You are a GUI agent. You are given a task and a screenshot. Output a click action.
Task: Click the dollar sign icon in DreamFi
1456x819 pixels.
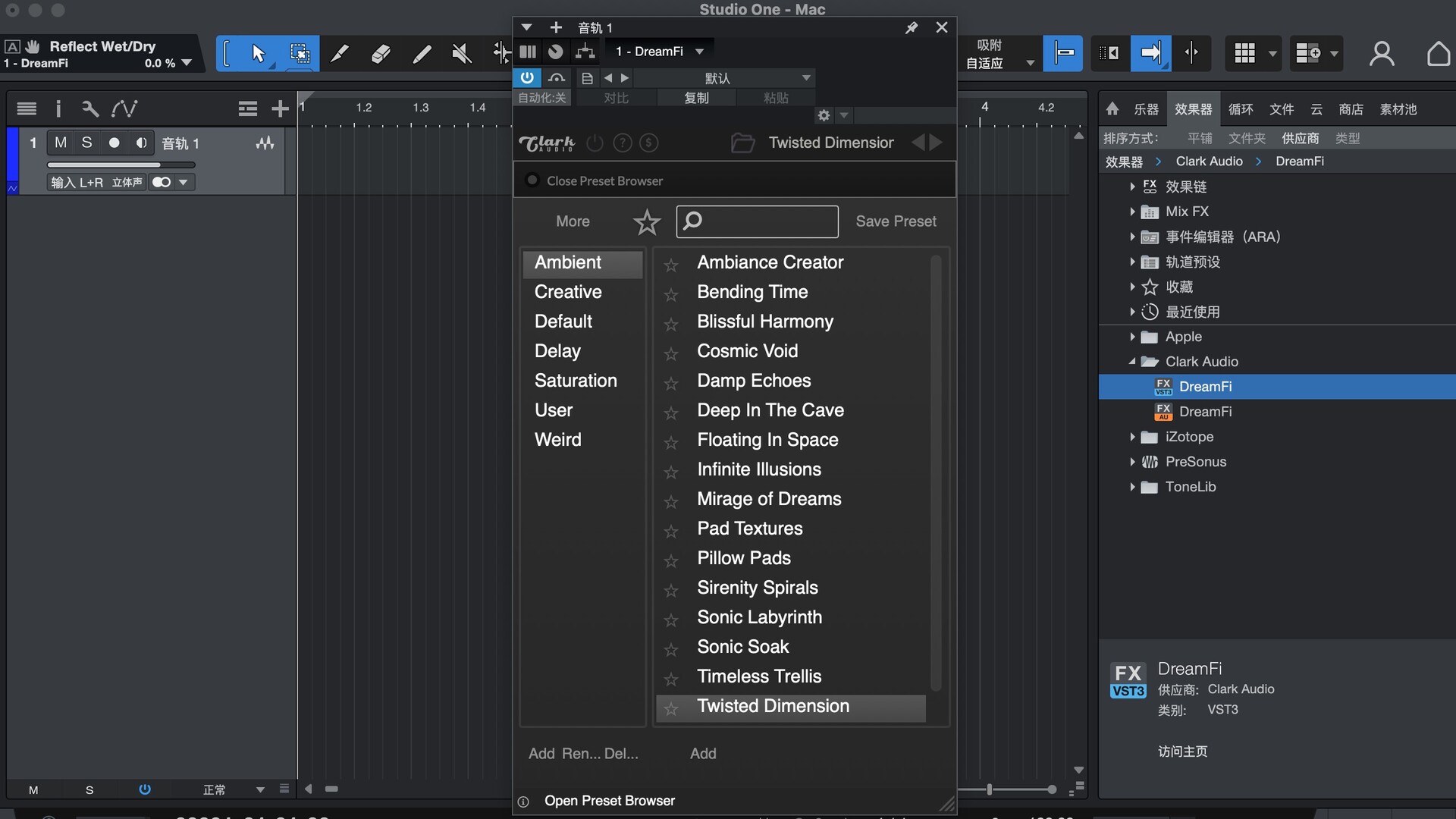click(x=648, y=143)
